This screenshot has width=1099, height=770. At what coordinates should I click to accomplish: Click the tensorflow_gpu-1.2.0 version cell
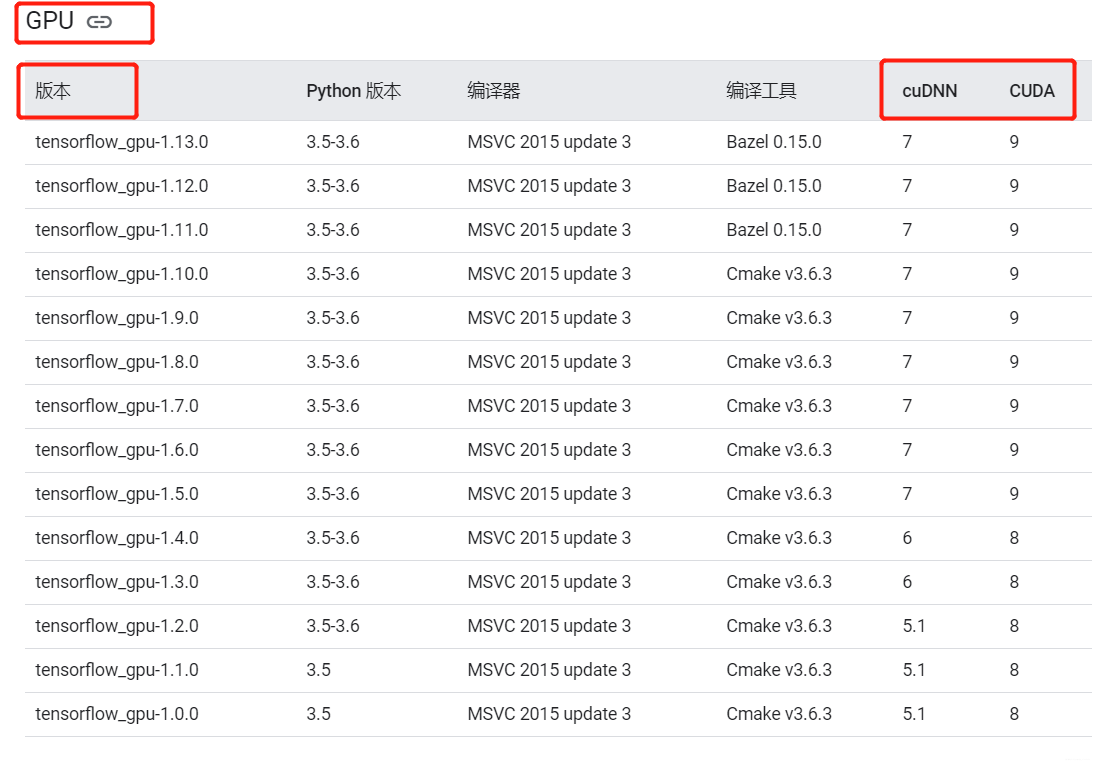click(x=117, y=626)
